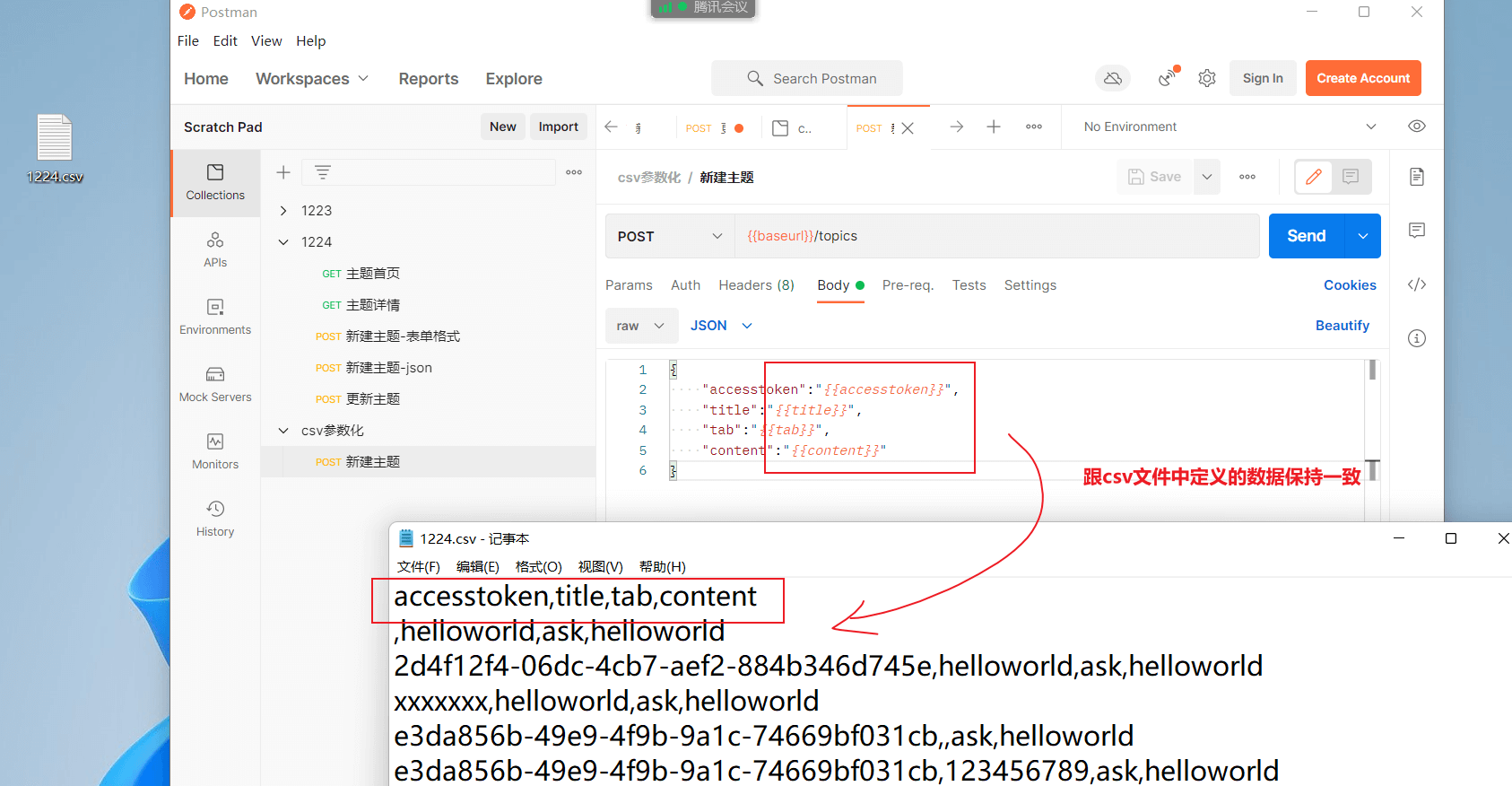Screen dimensions: 1512x786
Task: Open the Cookies link
Action: pos(1350,285)
